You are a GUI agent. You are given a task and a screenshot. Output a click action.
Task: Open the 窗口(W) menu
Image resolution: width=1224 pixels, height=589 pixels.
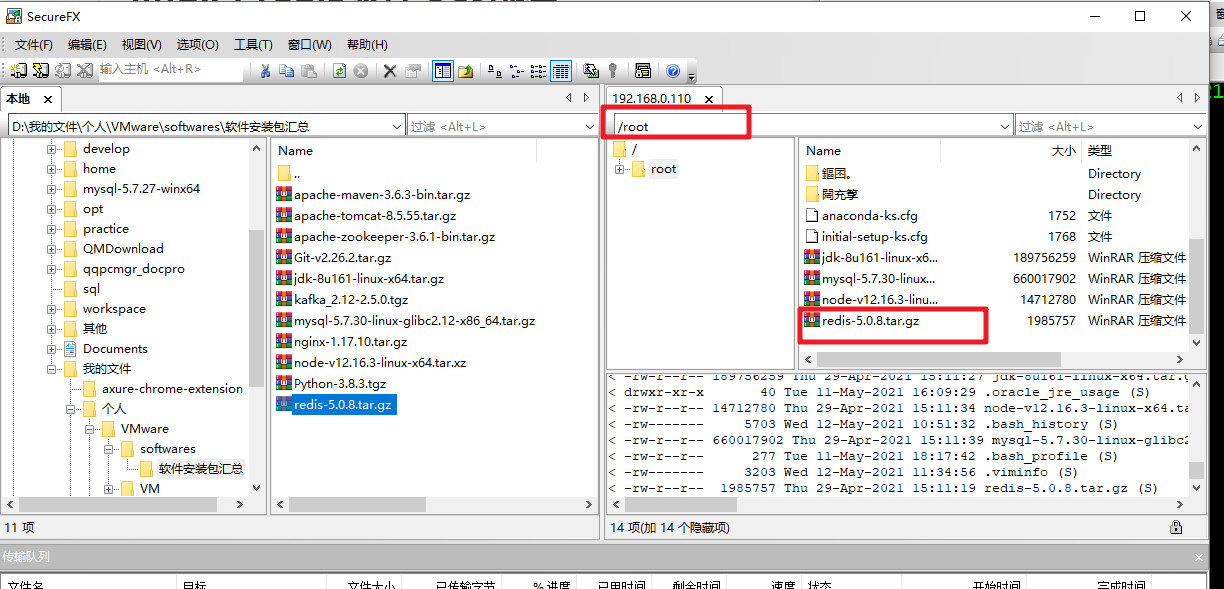309,45
